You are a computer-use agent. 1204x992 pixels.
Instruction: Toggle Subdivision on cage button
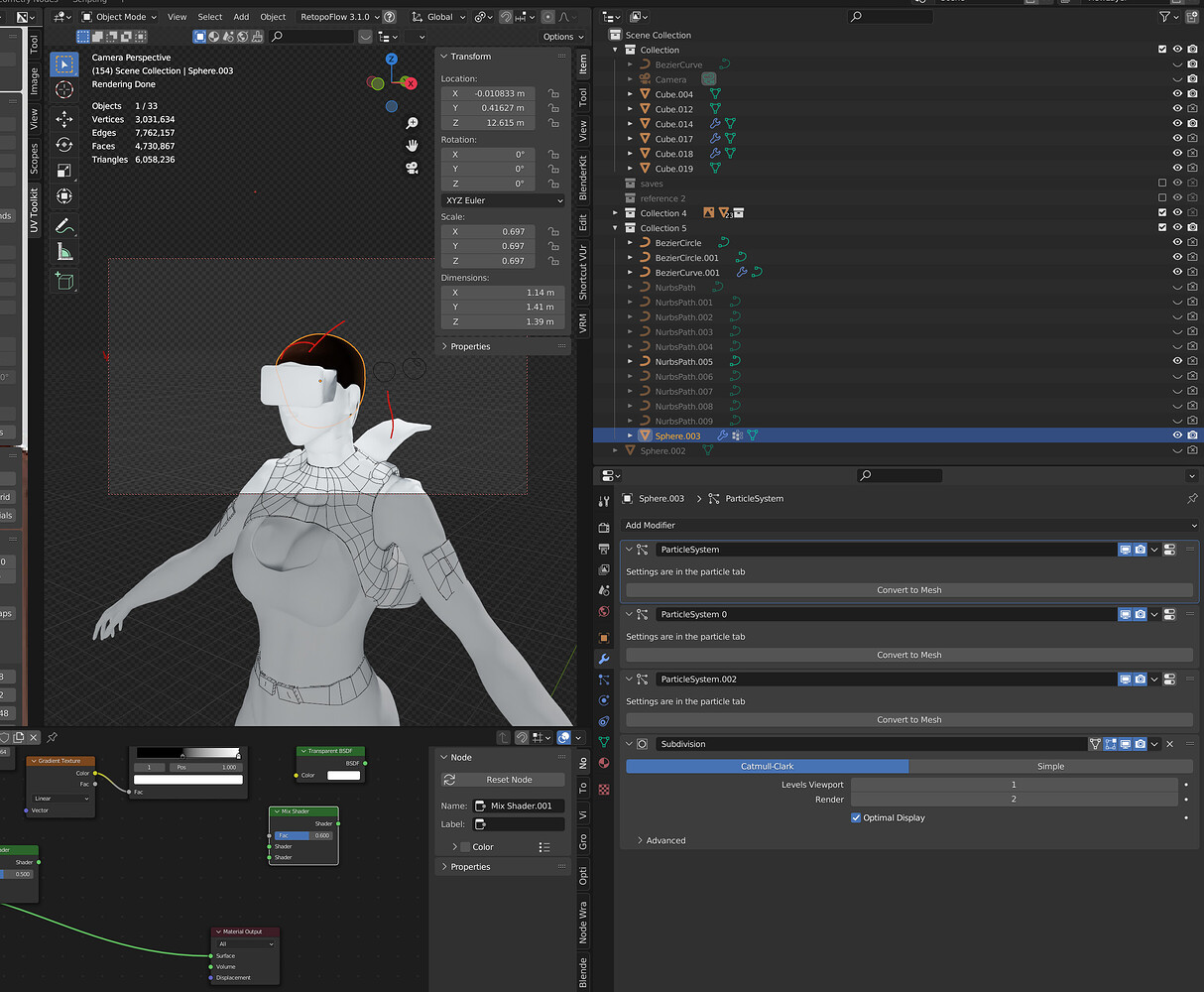[x=1096, y=744]
